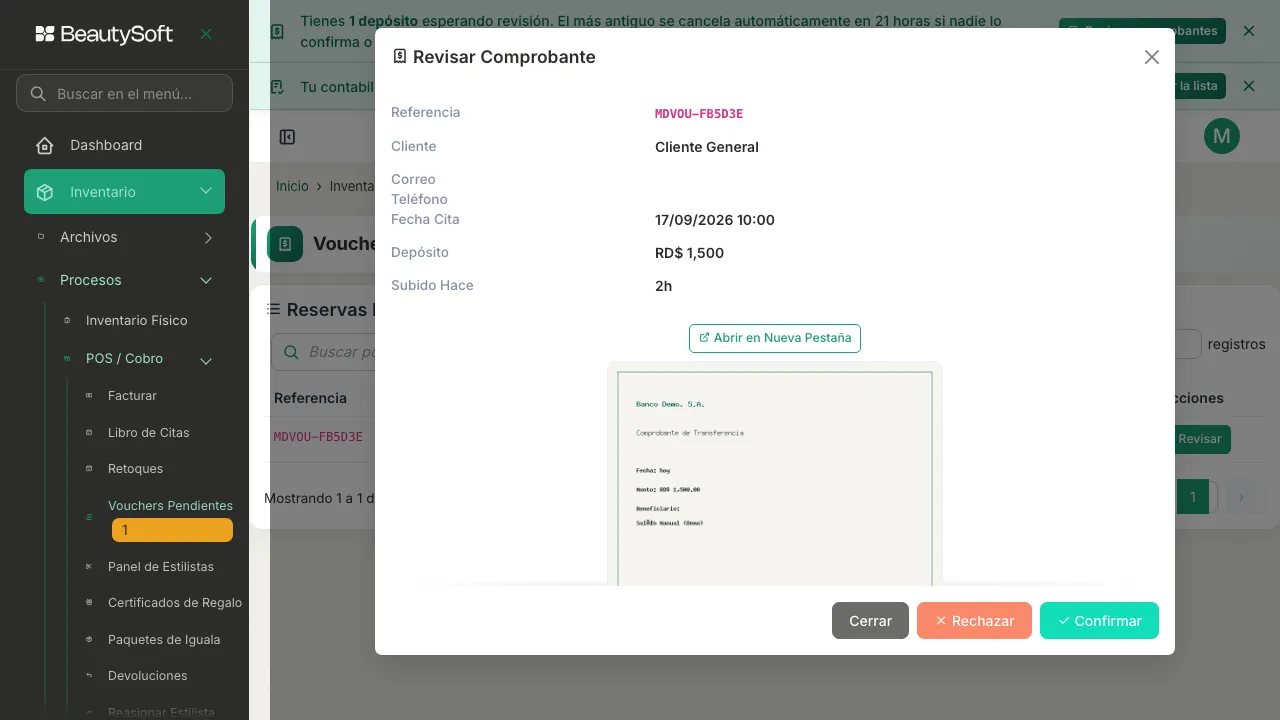Confirm the voucher with Confirmar

(x=1099, y=621)
